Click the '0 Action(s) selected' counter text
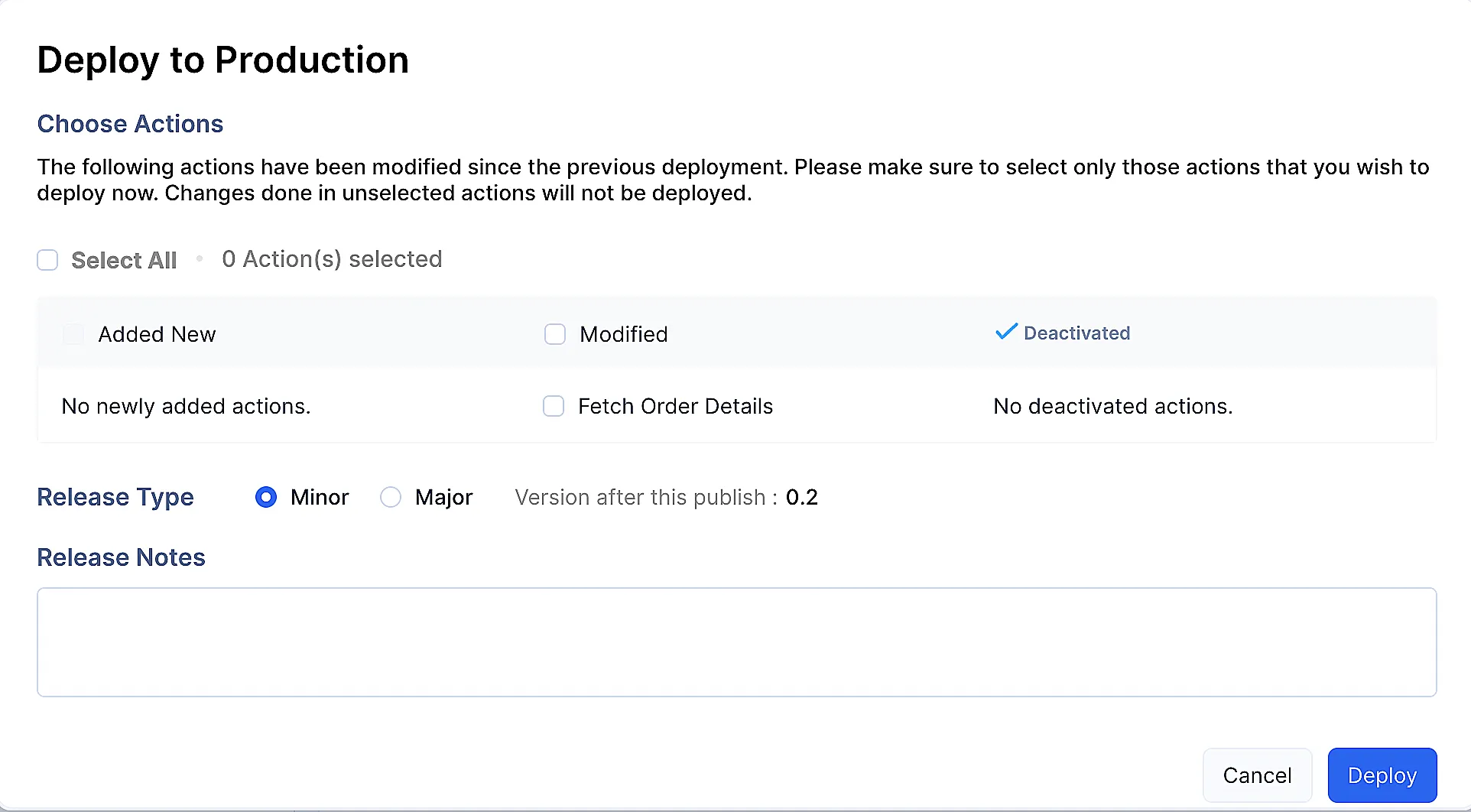Viewport: 1471px width, 812px height. 332,259
